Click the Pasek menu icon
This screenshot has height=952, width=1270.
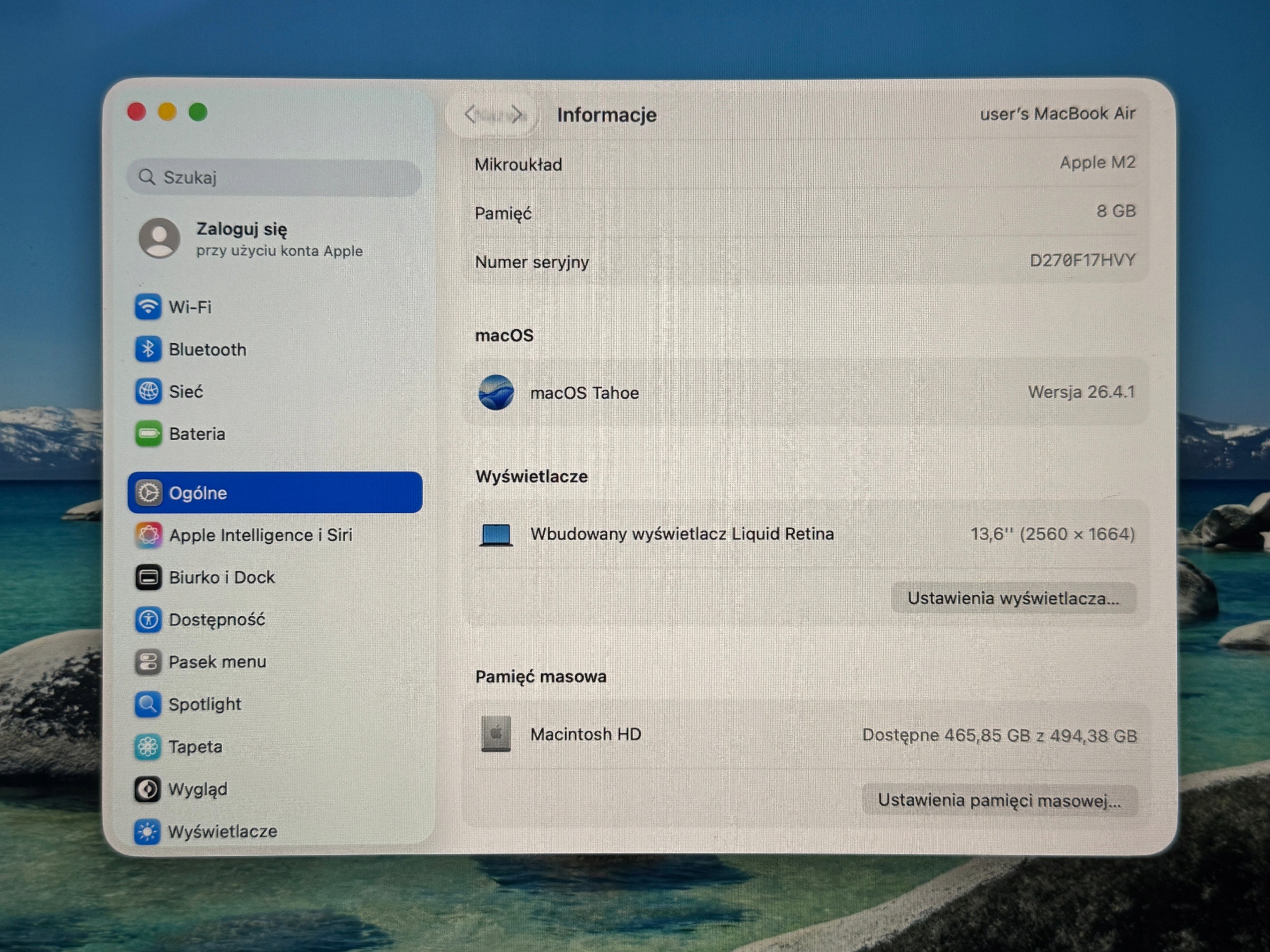148,661
